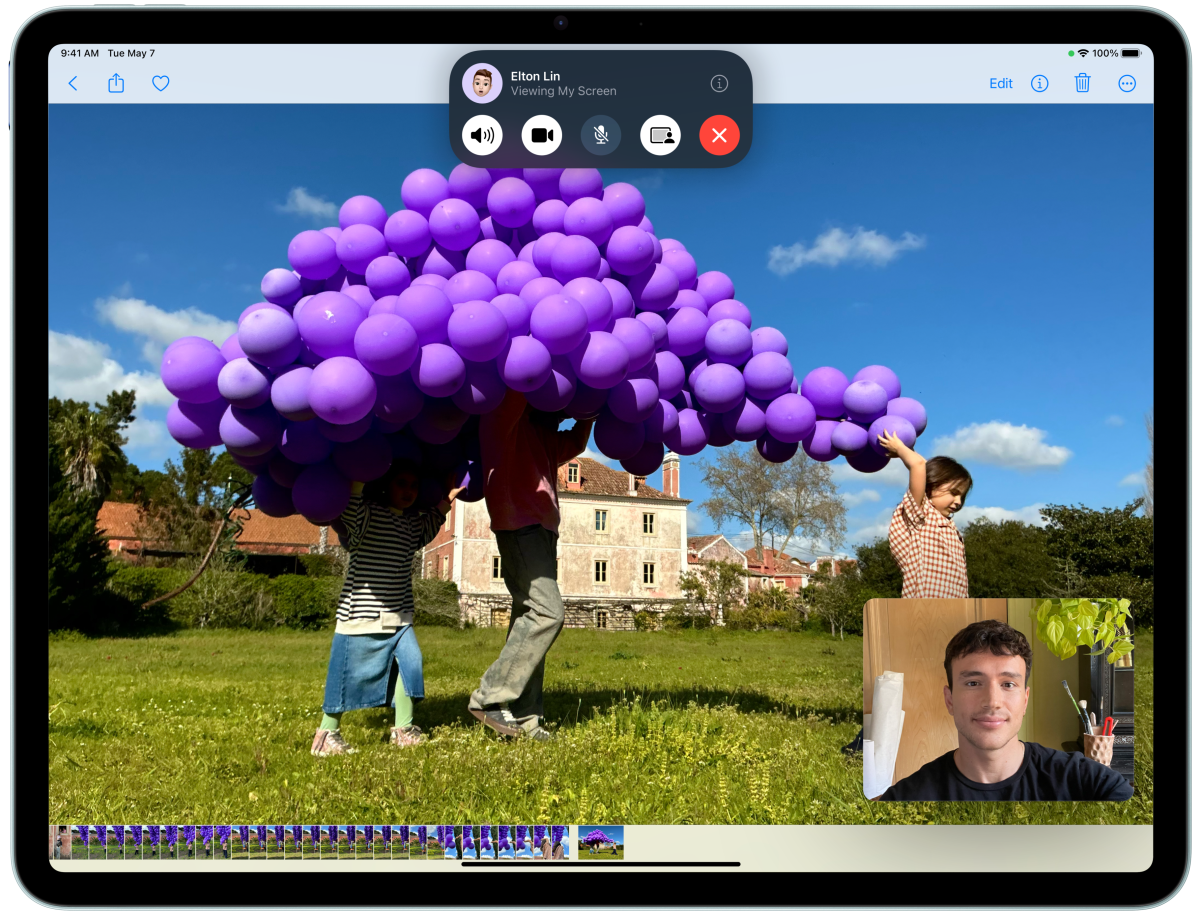
Task: Open FaceTime call info icon
Action: click(x=719, y=84)
